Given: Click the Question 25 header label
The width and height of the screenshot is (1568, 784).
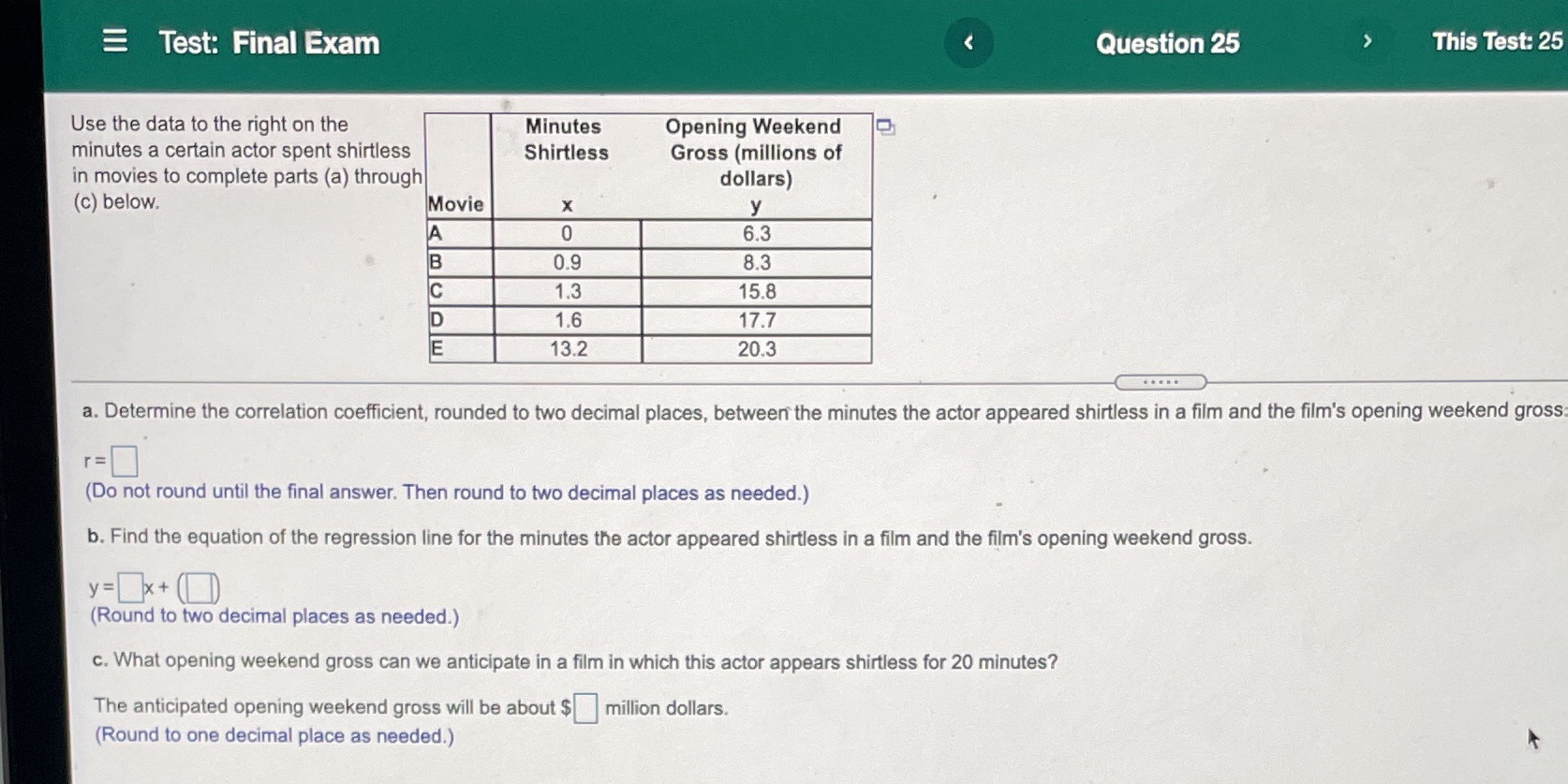Looking at the screenshot, I should (x=1167, y=42).
